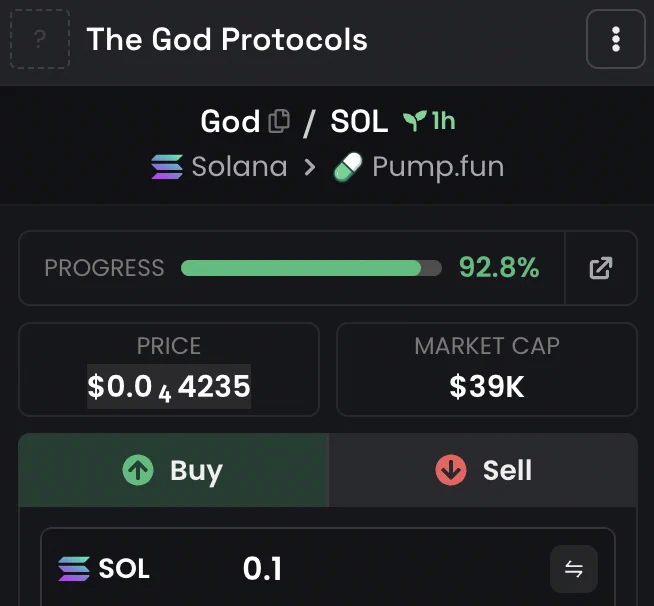The height and width of the screenshot is (606, 654).
Task: Click the green sprout age icon
Action: [x=414, y=121]
